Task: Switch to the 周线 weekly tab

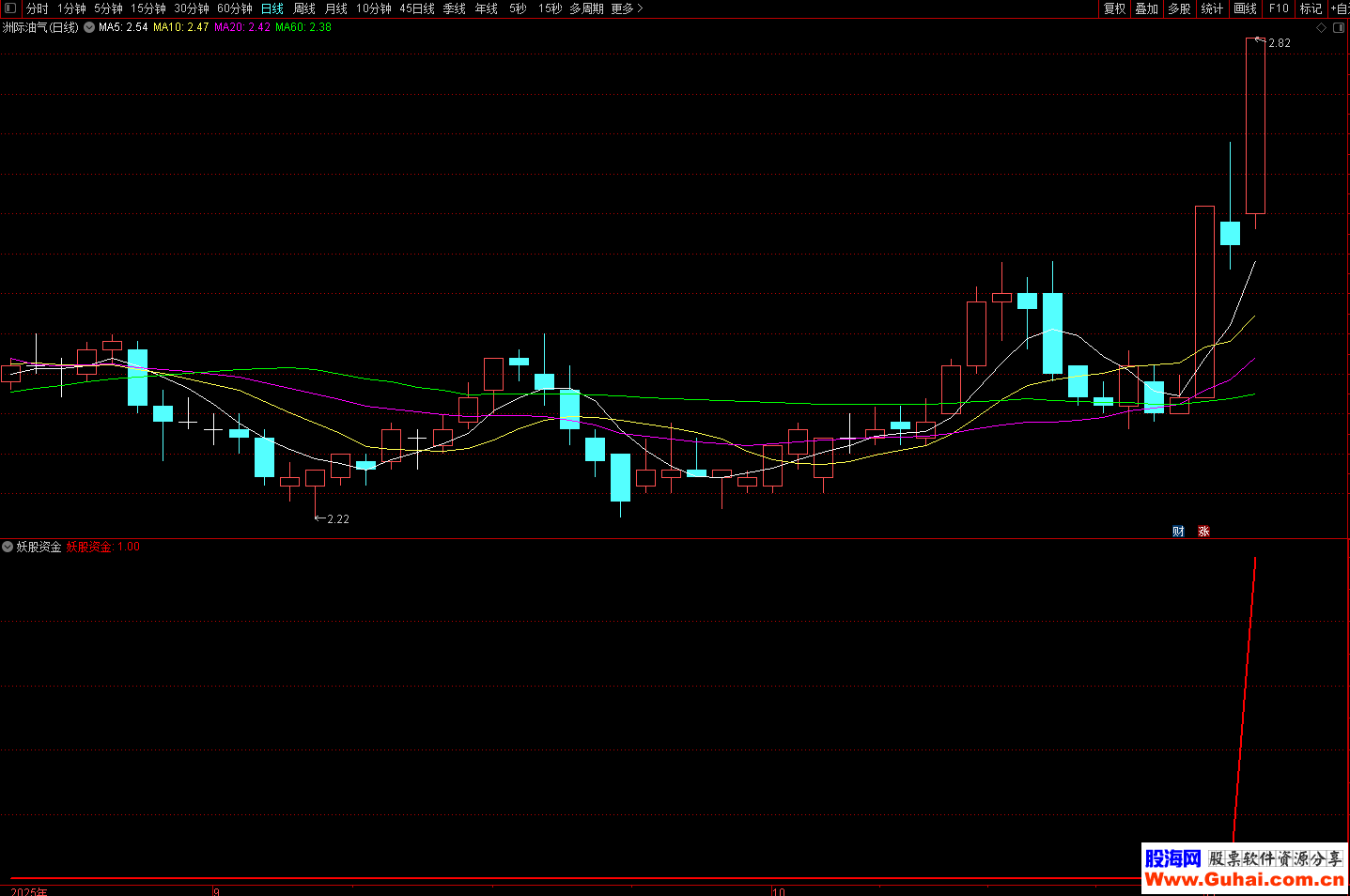Action: pos(304,8)
